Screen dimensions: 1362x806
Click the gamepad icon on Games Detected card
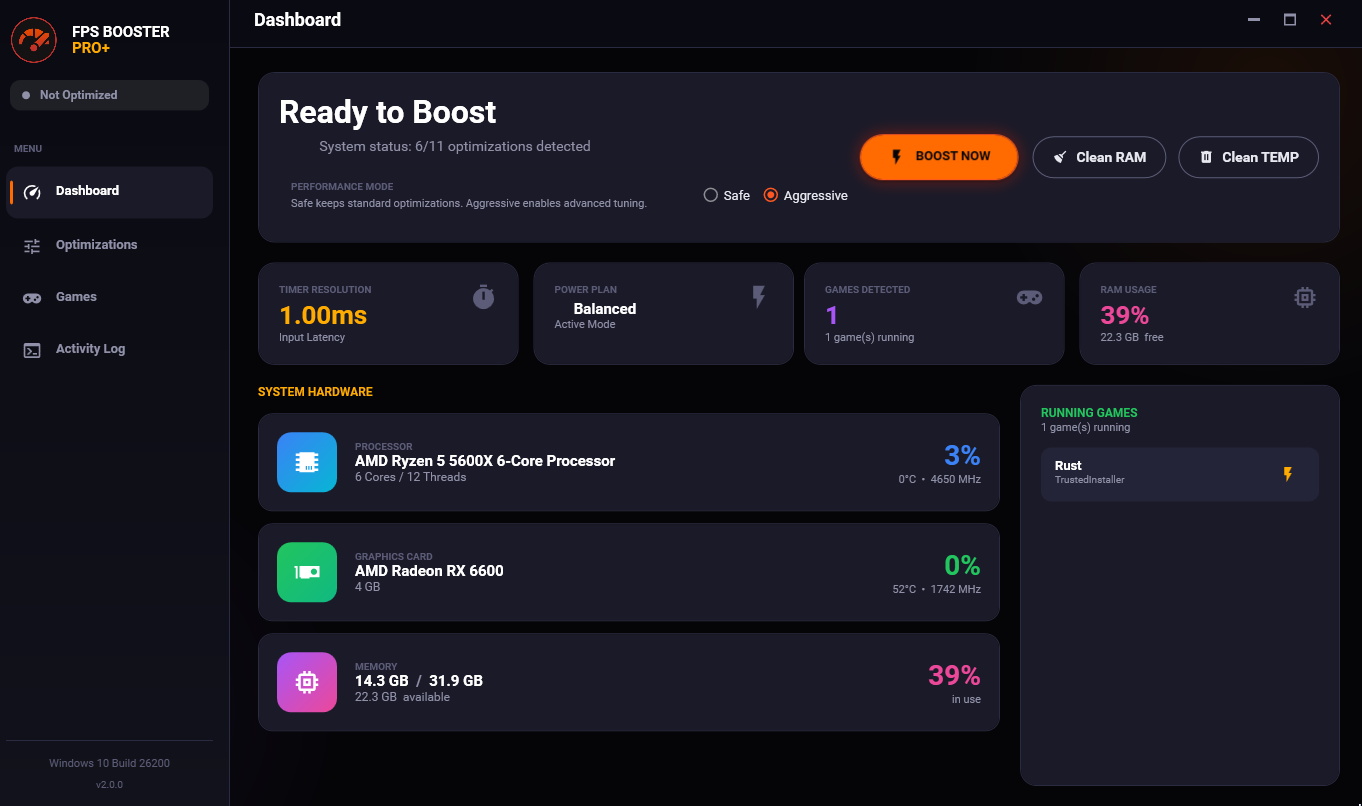coord(1030,296)
